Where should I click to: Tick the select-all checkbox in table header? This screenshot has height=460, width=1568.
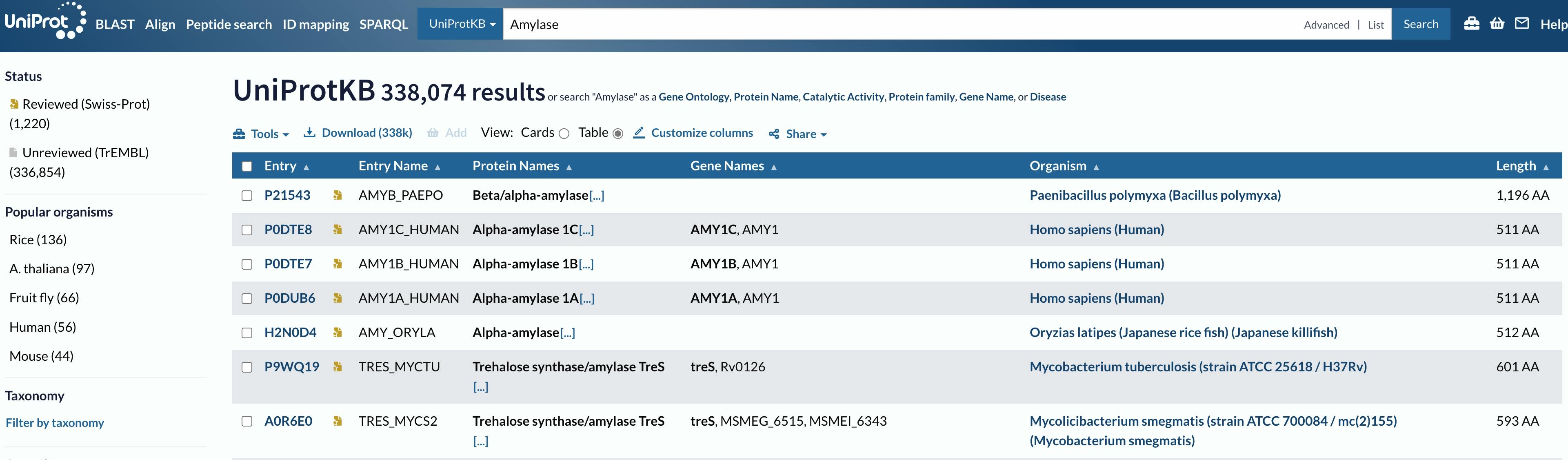pyautogui.click(x=247, y=166)
